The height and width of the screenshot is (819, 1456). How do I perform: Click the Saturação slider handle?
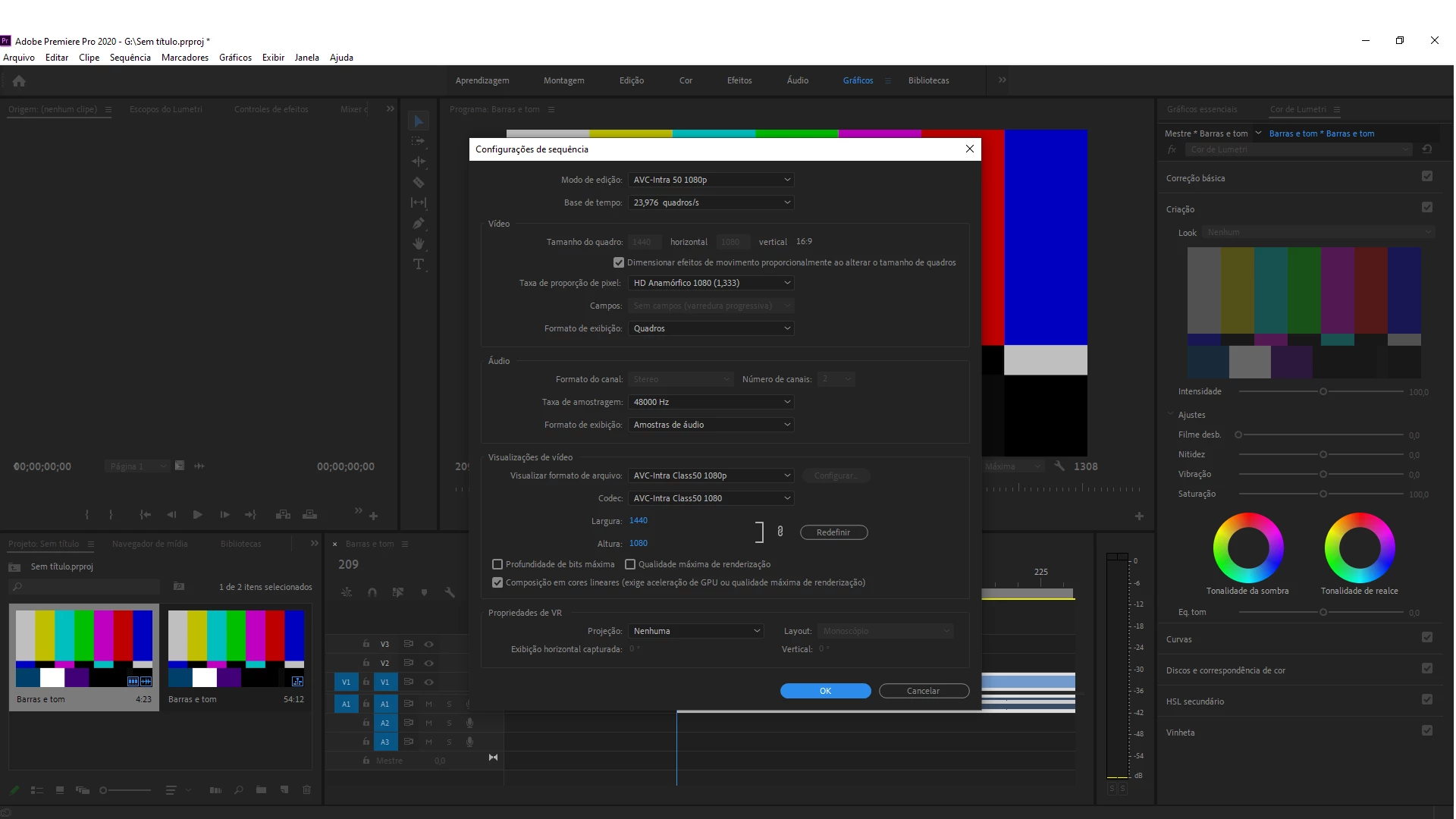(x=1323, y=494)
